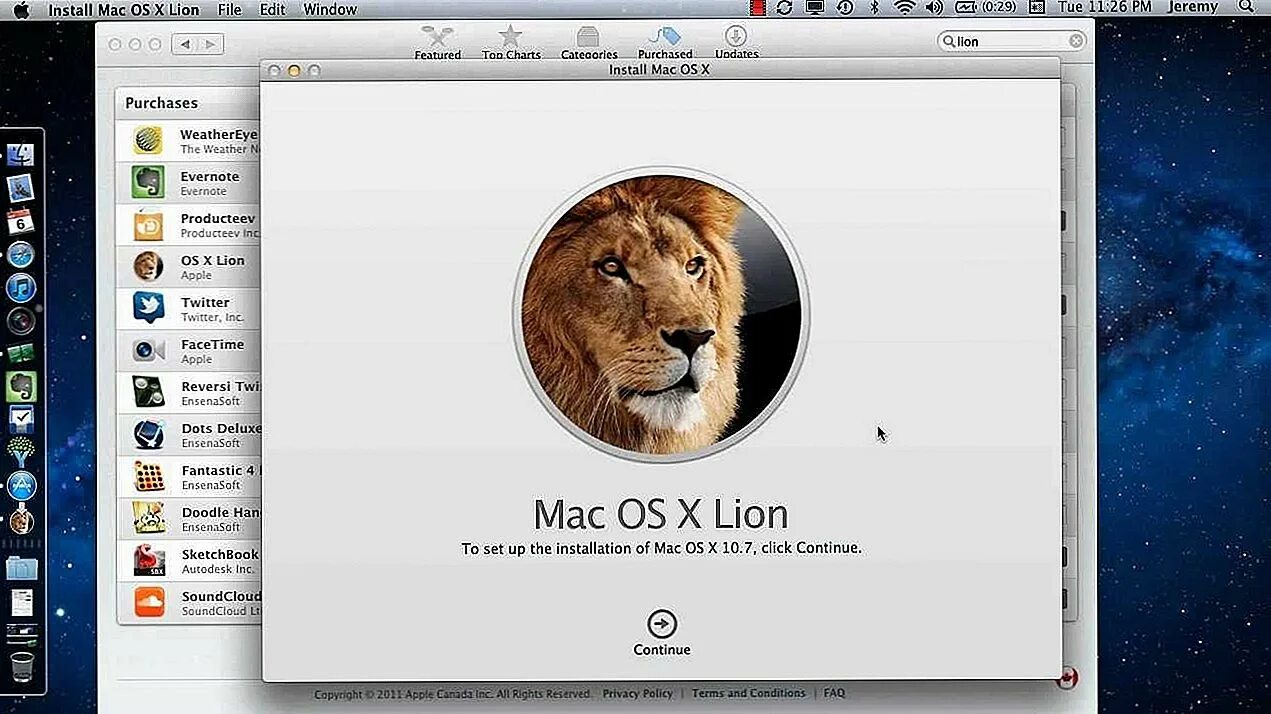
Task: Open Updates in App Store toolbar
Action: click(x=736, y=42)
